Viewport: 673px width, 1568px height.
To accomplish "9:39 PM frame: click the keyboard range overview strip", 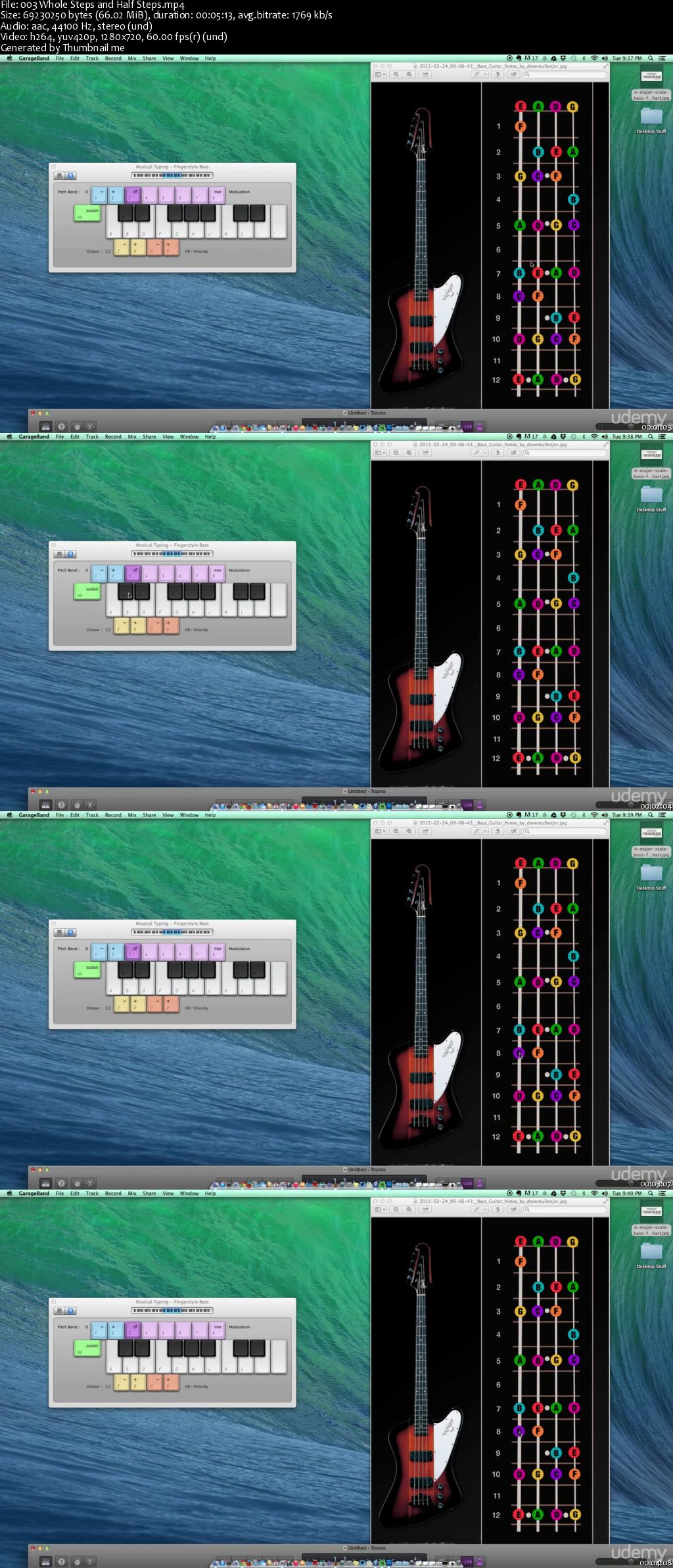I will coord(172,932).
